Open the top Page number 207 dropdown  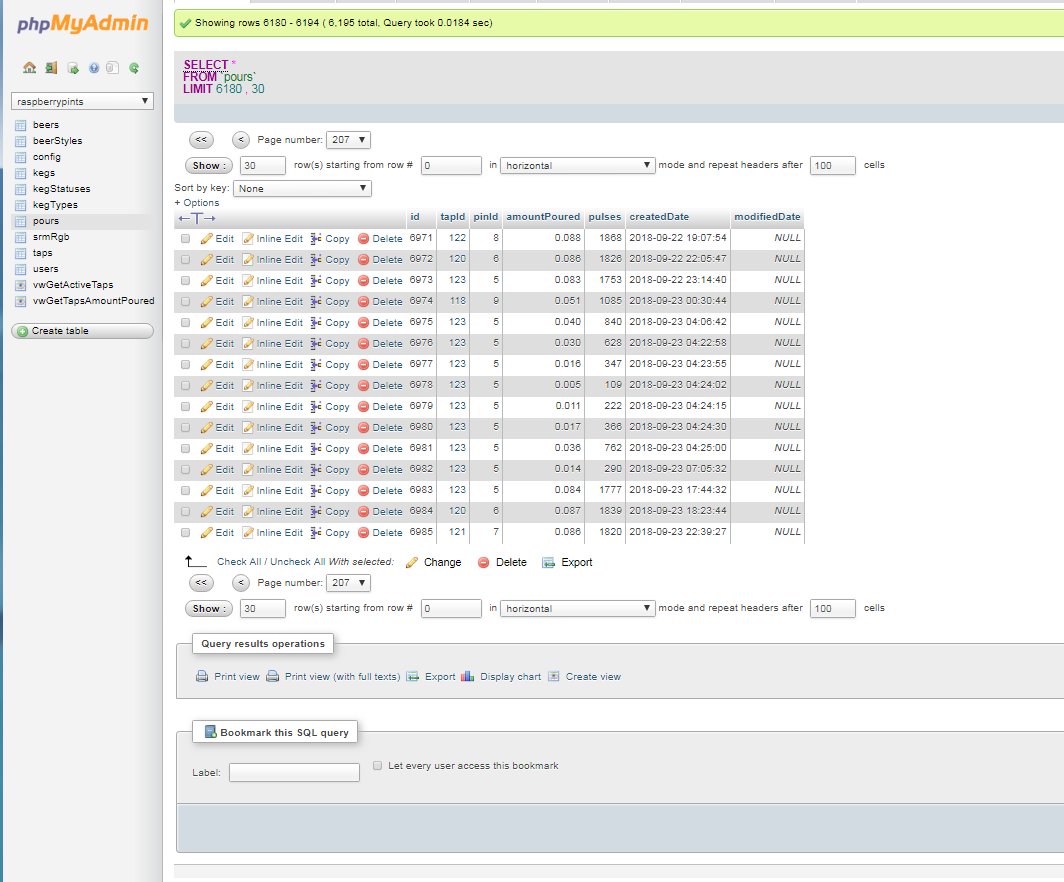[348, 140]
